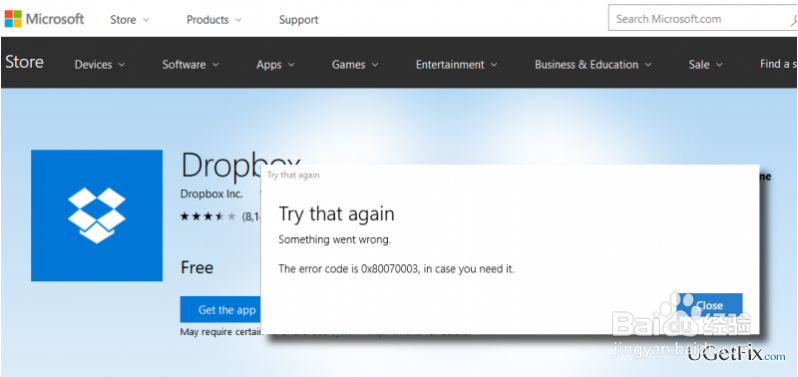Expand the Games menu
The height and width of the screenshot is (377, 798).
[x=355, y=65]
